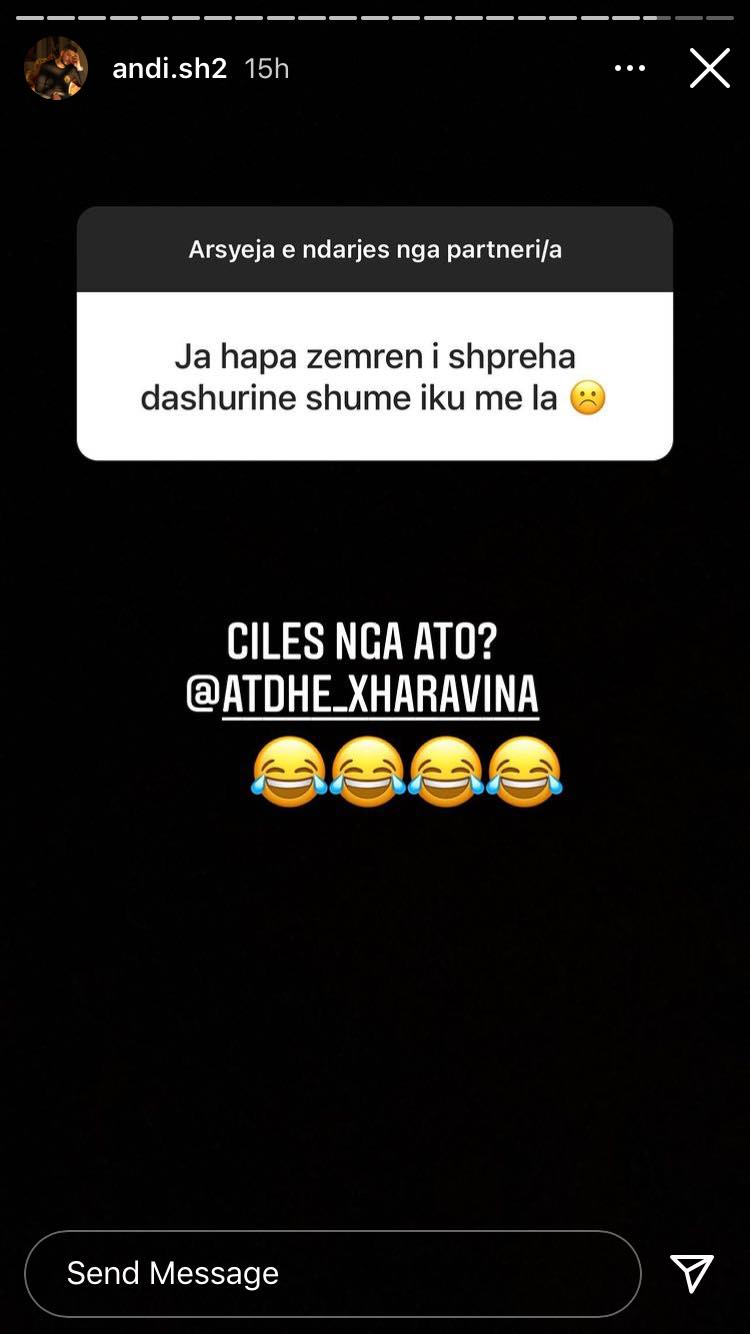Image resolution: width=750 pixels, height=1334 pixels.
Task: Tap the first laughing-crying emoji
Action: pos(288,772)
